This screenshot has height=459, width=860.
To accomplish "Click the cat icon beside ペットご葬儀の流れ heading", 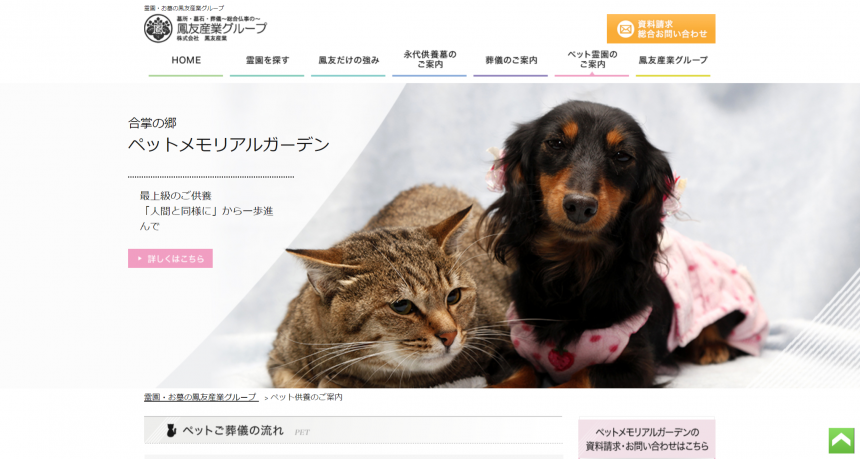I will (x=171, y=430).
